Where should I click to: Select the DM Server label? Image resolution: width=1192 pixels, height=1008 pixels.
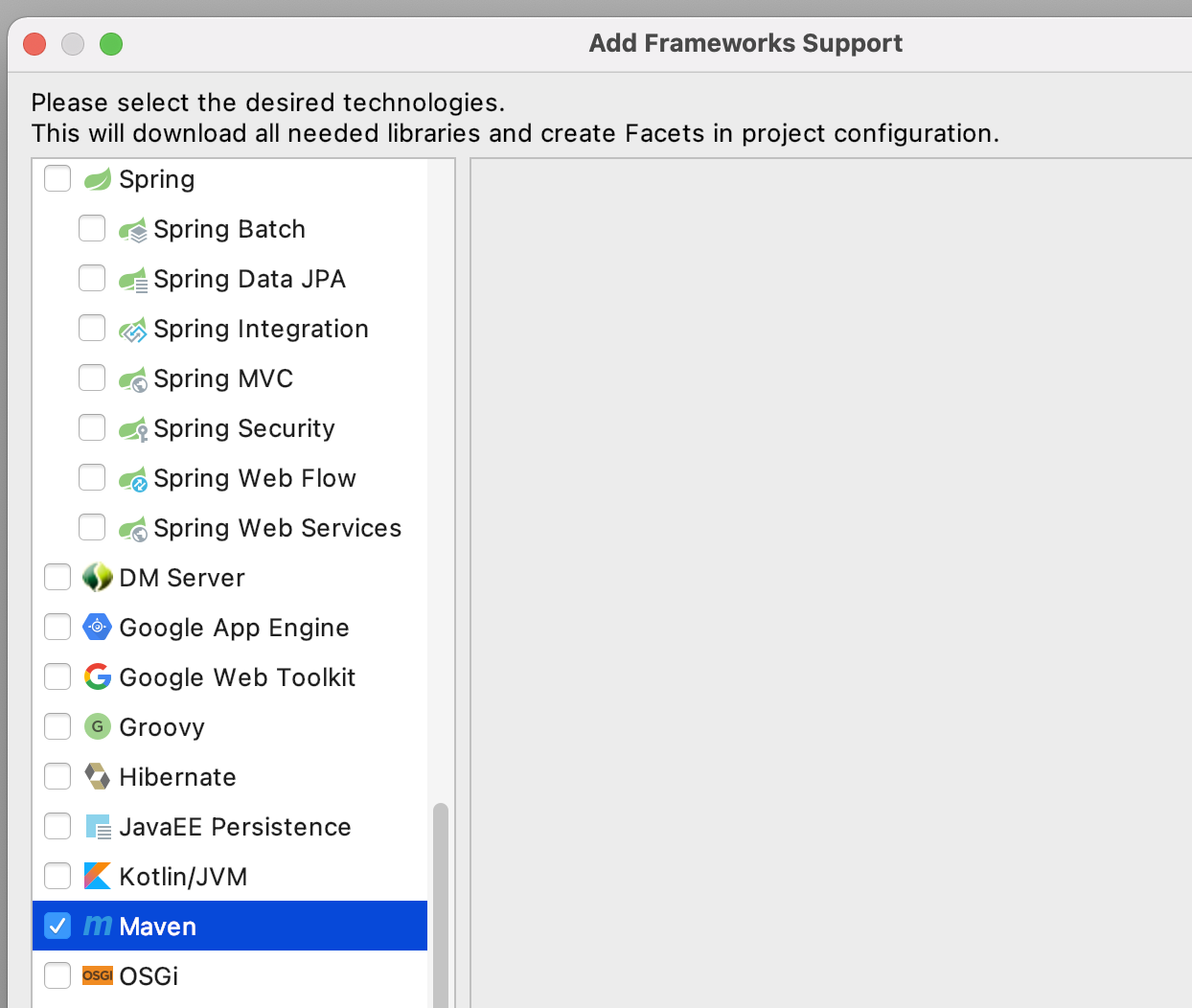coord(182,578)
